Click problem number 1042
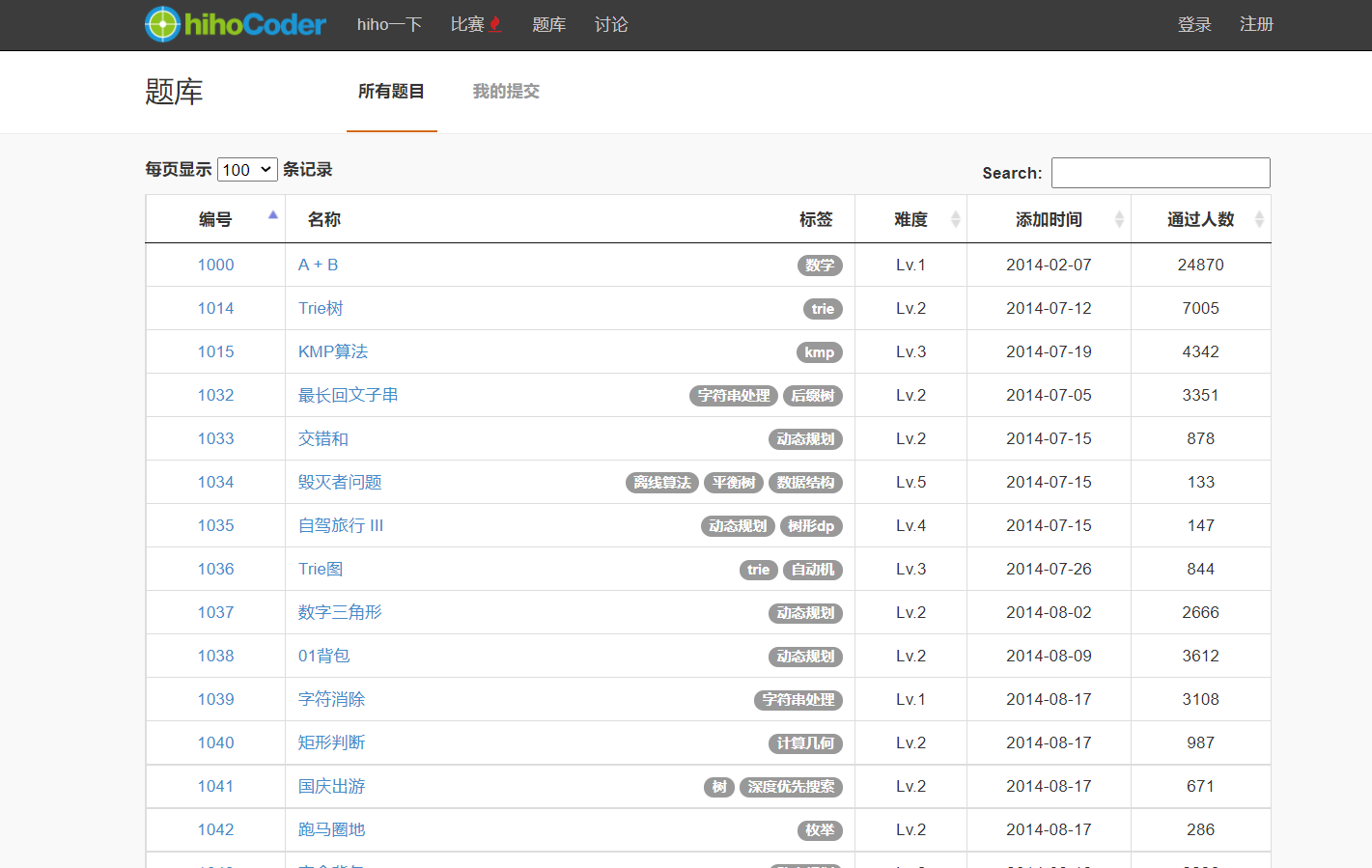Screen dimensions: 1372x868 pos(216,829)
